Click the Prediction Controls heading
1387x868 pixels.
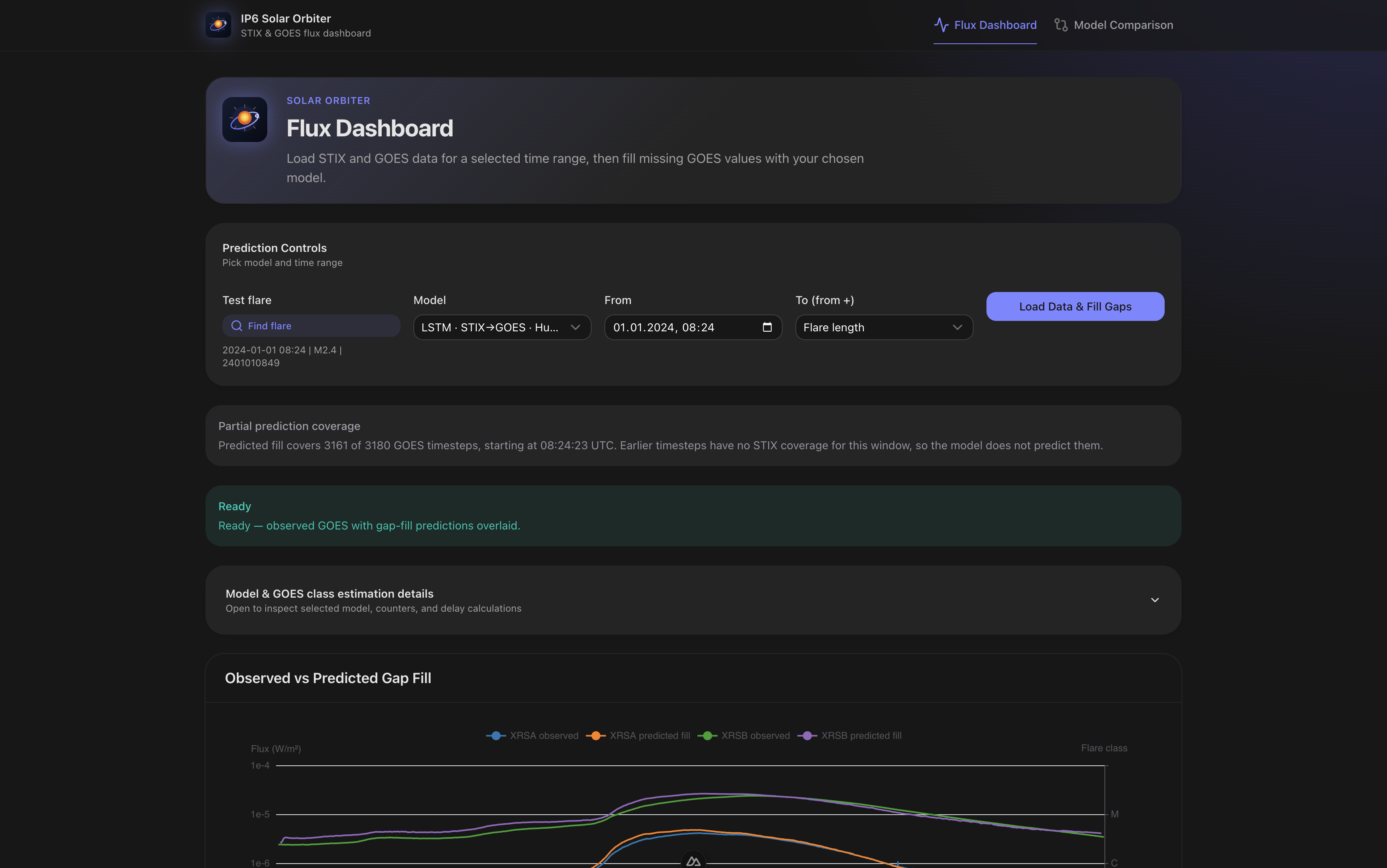click(x=275, y=248)
